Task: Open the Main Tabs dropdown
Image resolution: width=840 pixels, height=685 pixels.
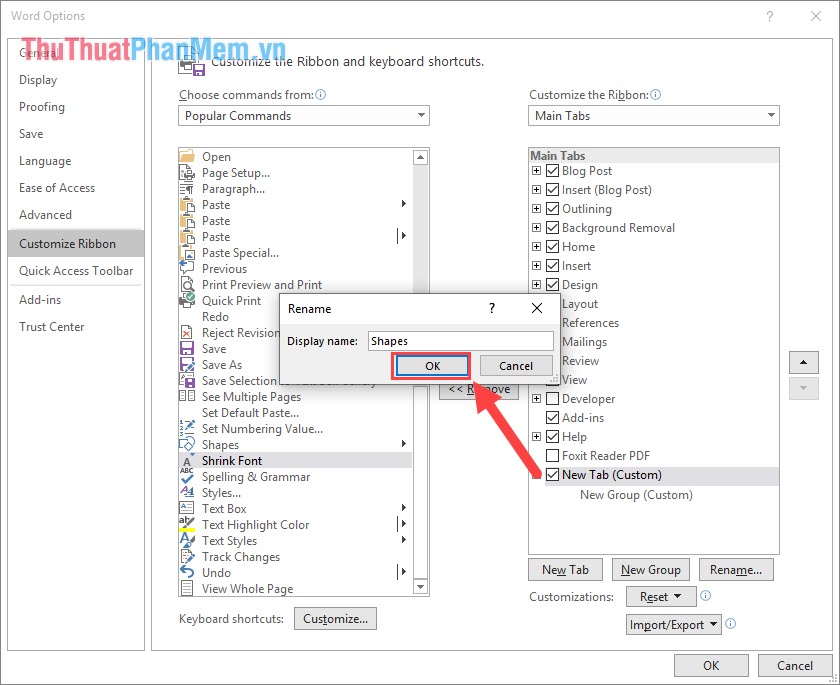Action: click(654, 116)
